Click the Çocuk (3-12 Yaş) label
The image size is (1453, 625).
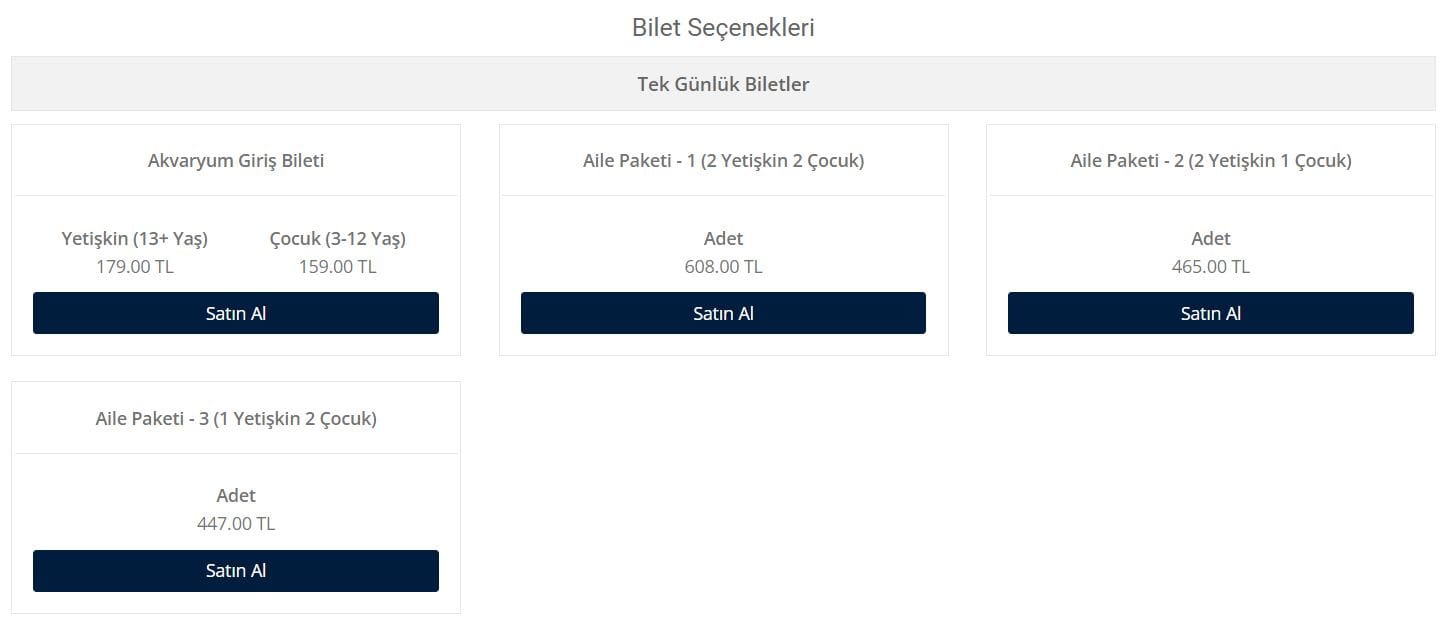point(338,238)
